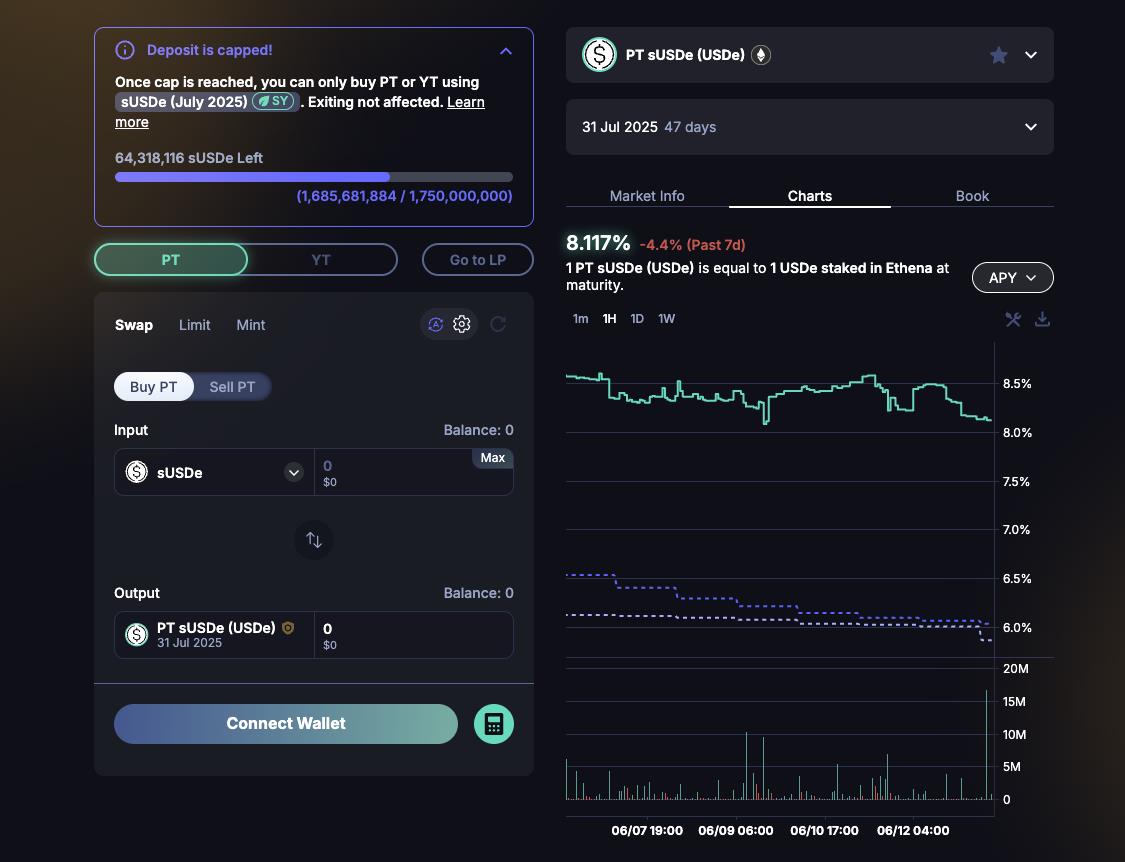Click the (1,685,681,884 / 1,750,000,000) text
1125x862 pixels.
click(x=405, y=196)
